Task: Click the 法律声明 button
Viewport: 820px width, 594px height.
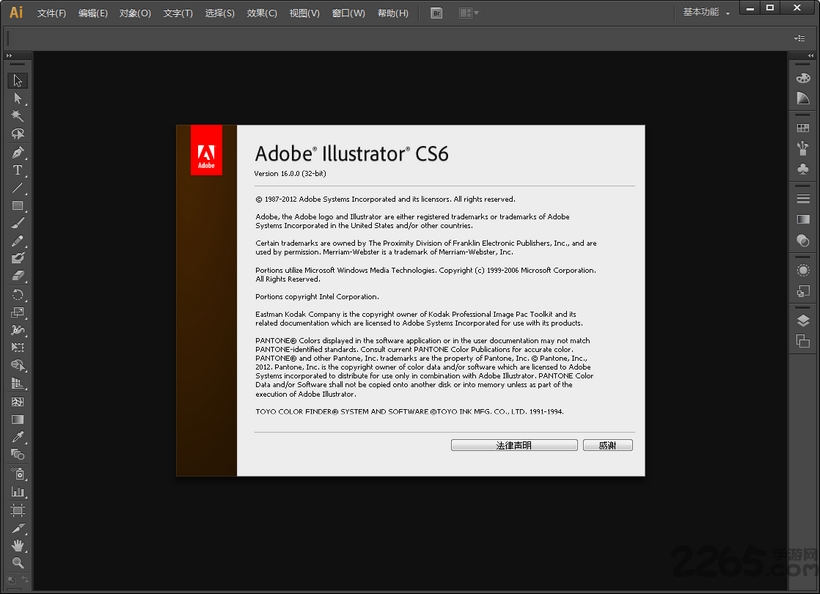Action: (x=514, y=445)
